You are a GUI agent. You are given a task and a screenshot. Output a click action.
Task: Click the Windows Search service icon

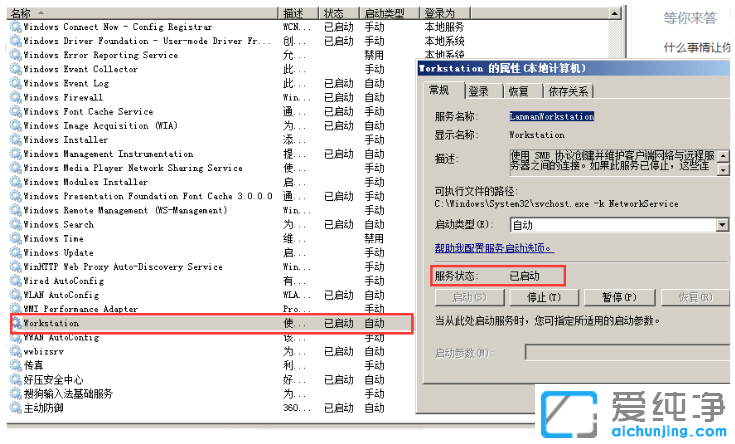click(15, 225)
